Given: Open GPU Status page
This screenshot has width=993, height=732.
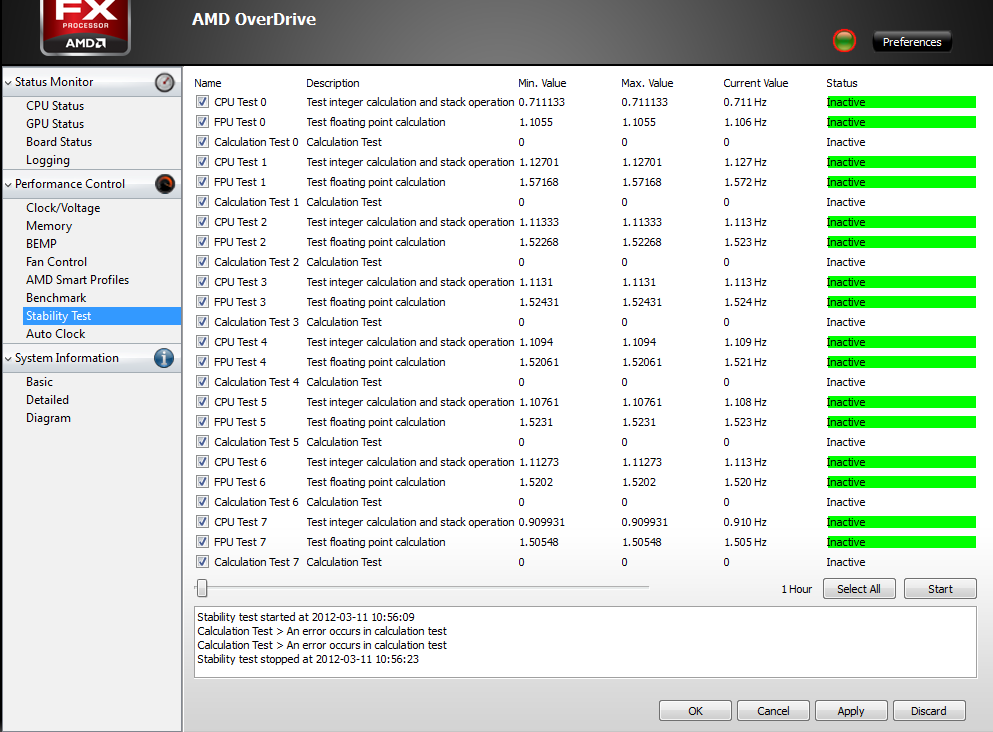Looking at the screenshot, I should [55, 124].
